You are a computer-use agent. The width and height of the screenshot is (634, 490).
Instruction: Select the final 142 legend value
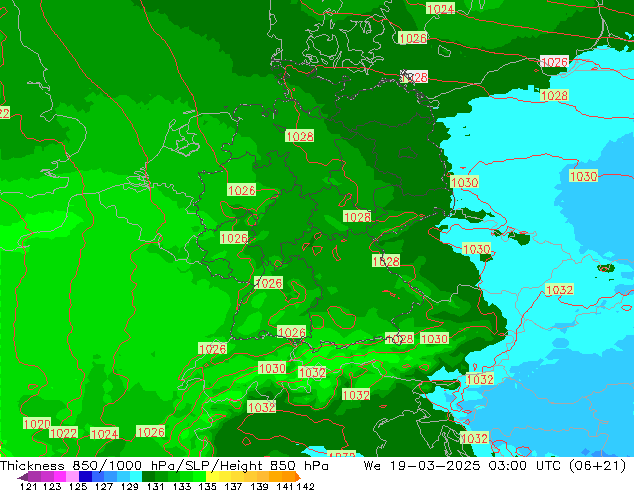(x=306, y=486)
